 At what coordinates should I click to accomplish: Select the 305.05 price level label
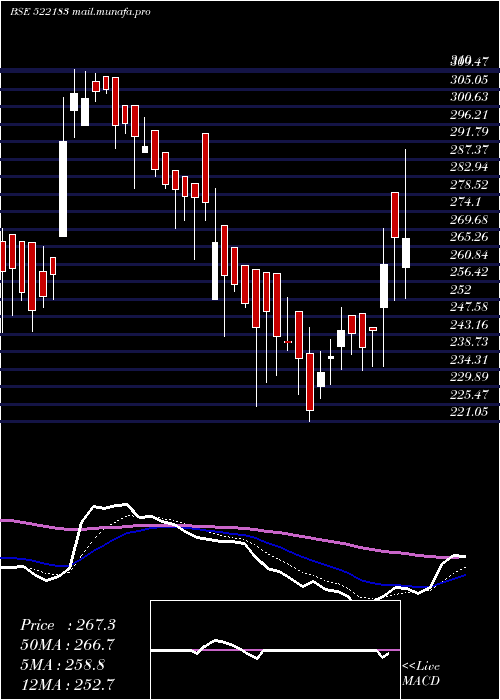[x=468, y=80]
